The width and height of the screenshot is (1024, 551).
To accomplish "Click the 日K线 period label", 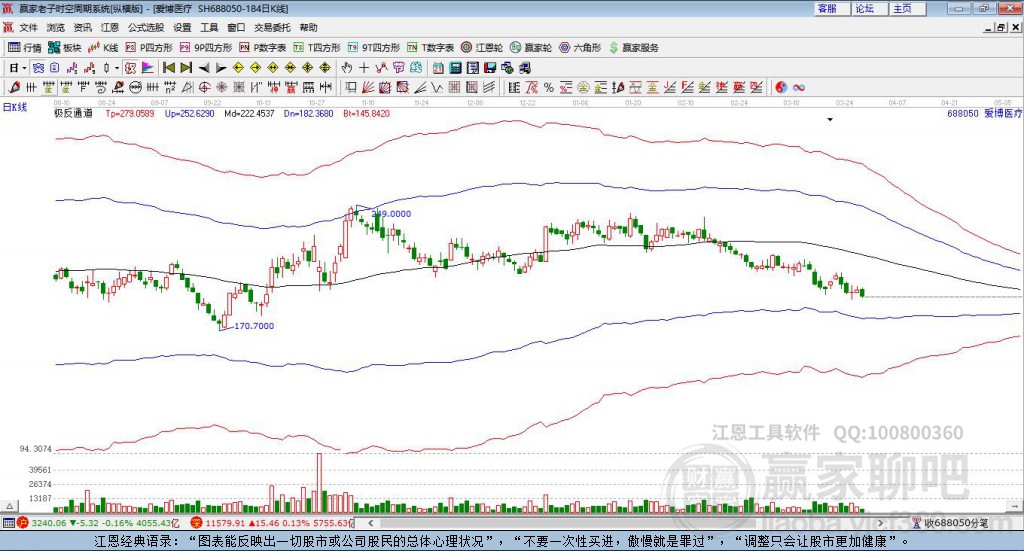I will point(15,108).
